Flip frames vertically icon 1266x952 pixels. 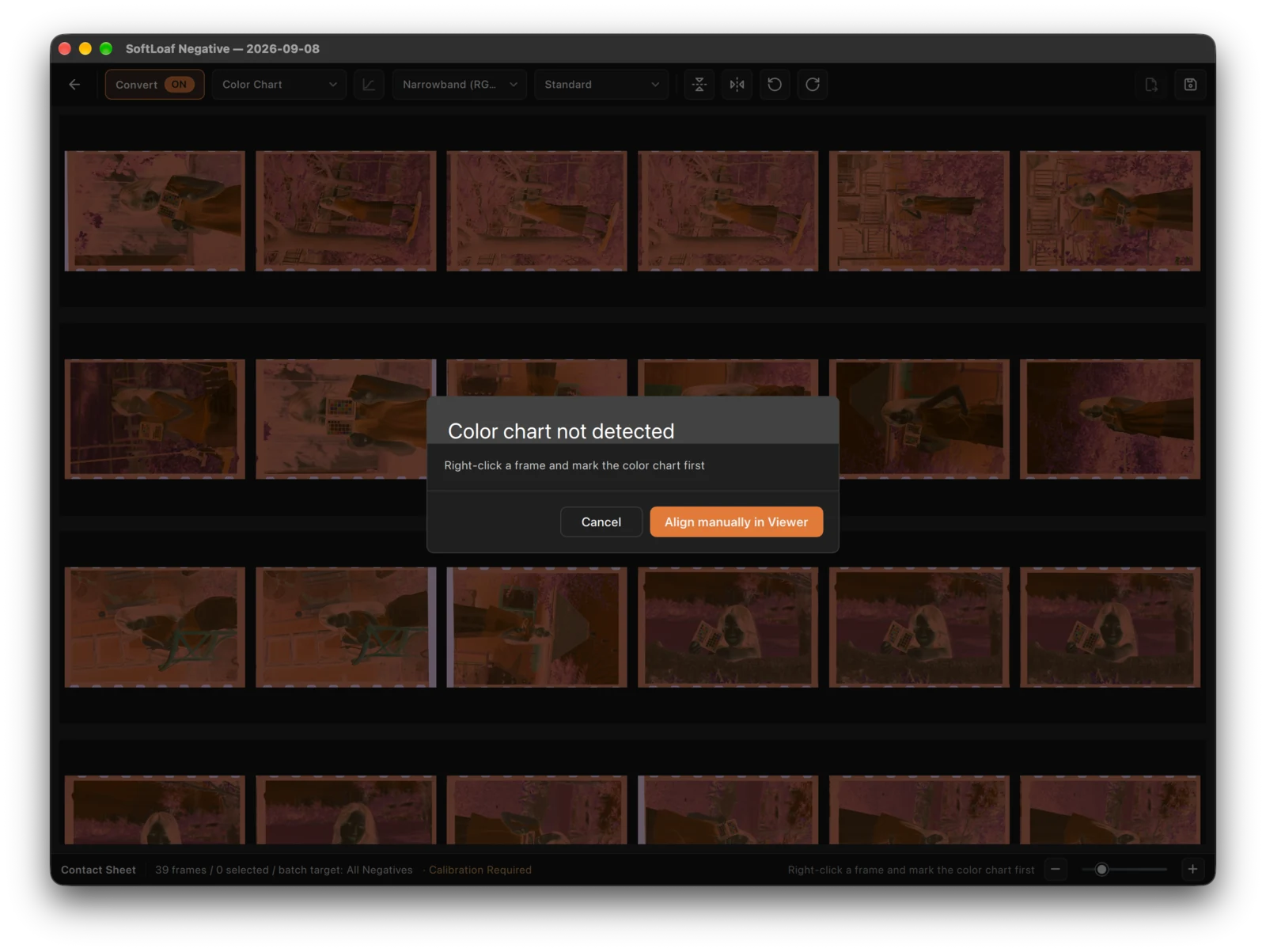pos(699,85)
